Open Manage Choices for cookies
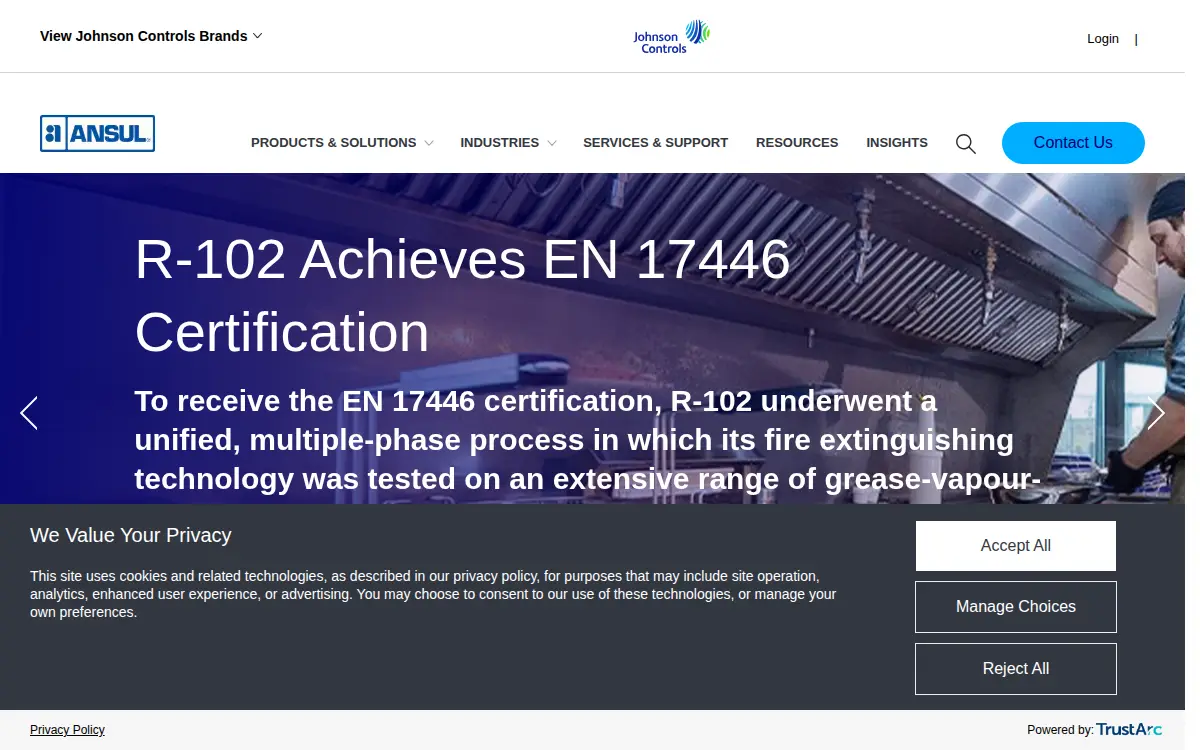This screenshot has width=1200, height=750. click(x=1016, y=607)
